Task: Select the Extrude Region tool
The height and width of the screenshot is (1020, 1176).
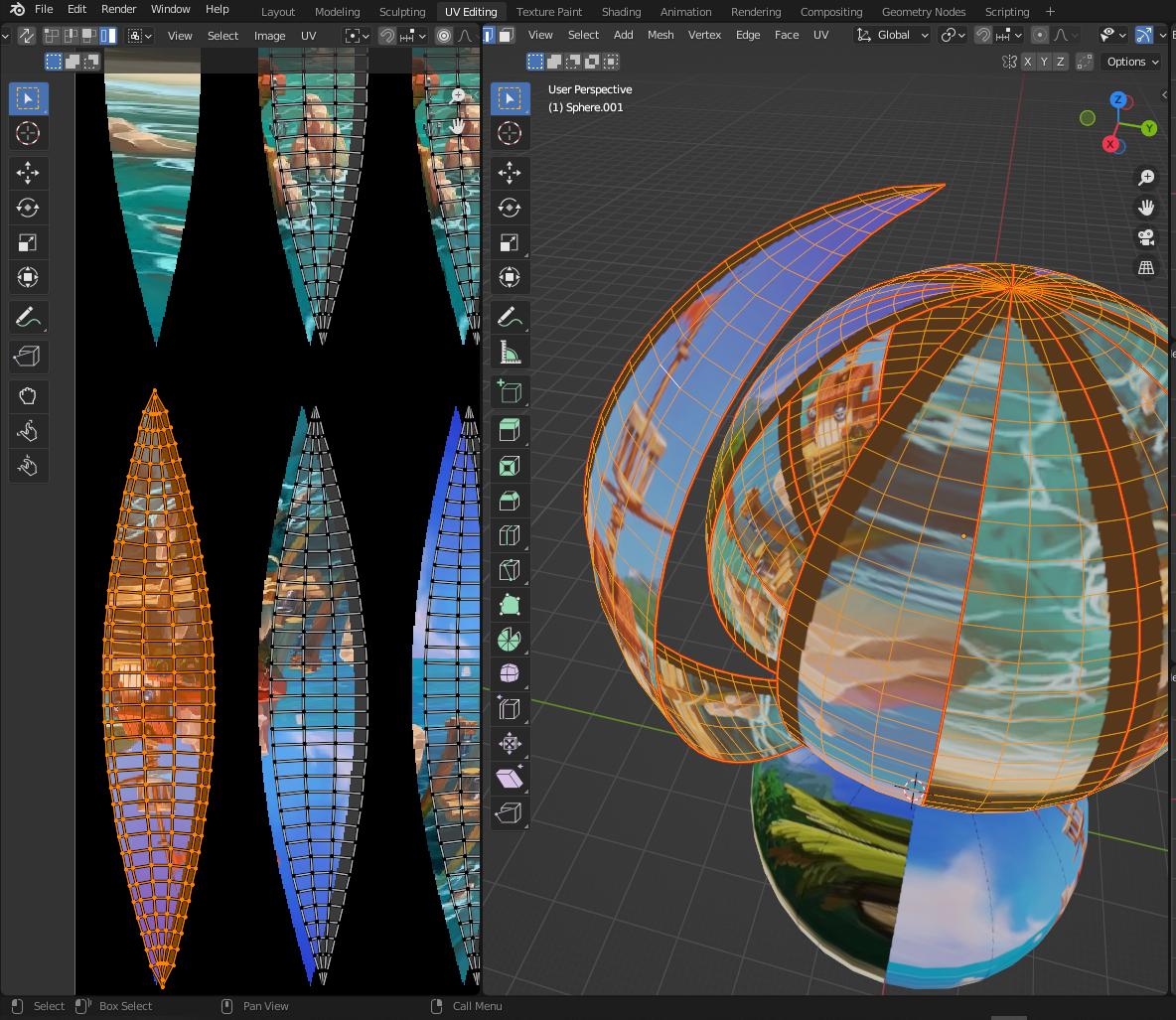Action: pos(510,430)
